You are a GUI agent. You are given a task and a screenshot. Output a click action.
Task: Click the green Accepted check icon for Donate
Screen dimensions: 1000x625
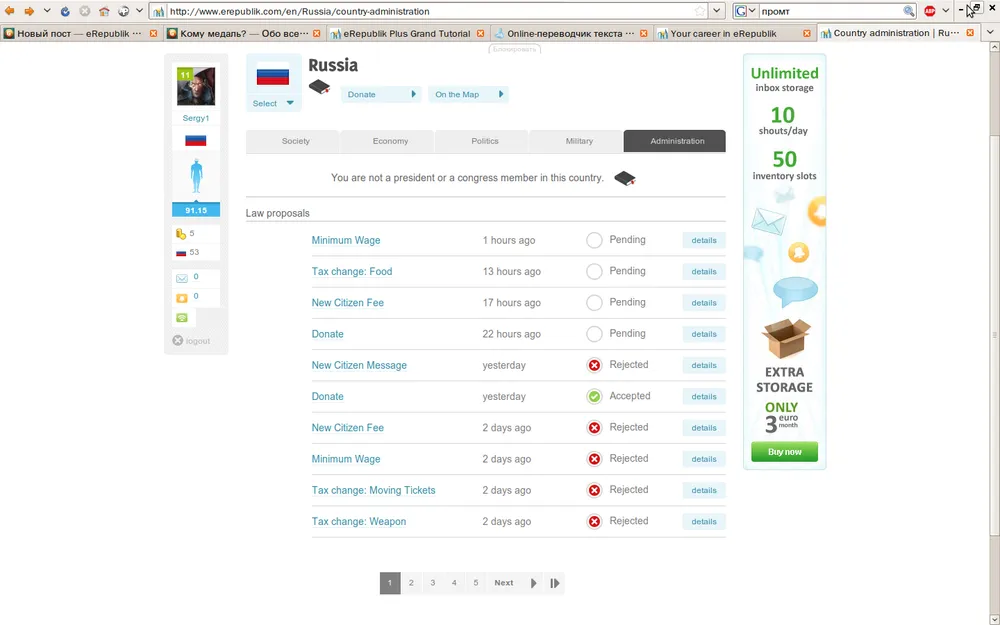pyautogui.click(x=594, y=397)
